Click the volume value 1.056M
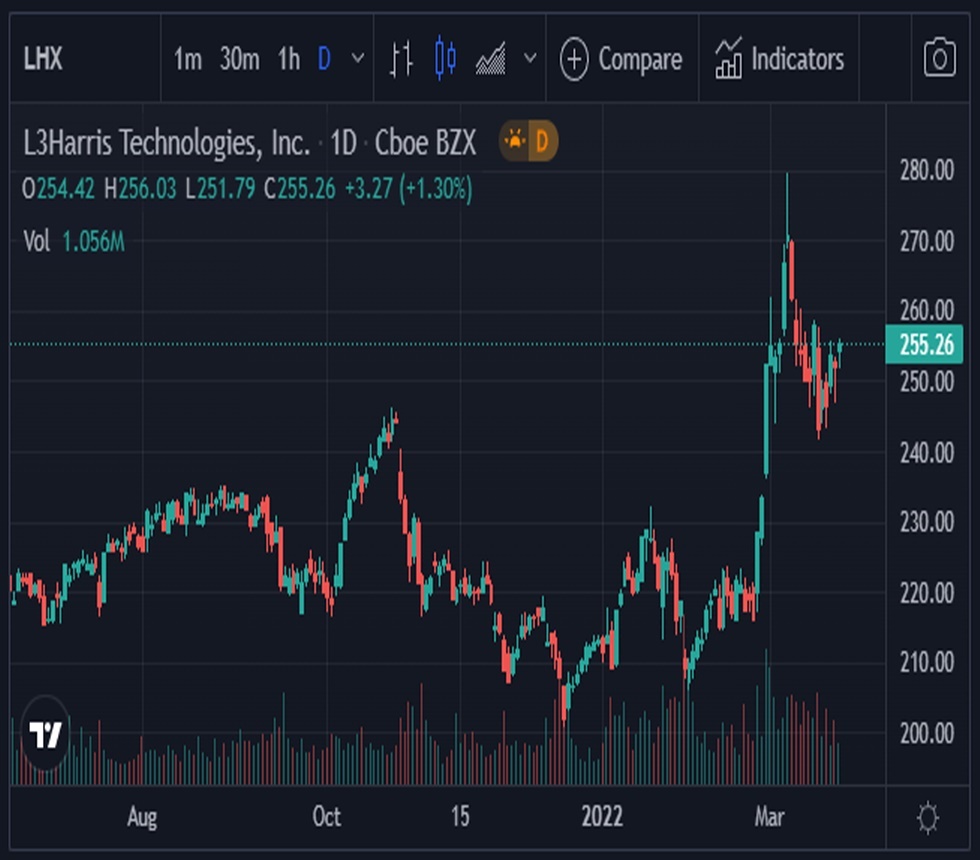Screen dimensions: 980x860 pyautogui.click(x=94, y=241)
